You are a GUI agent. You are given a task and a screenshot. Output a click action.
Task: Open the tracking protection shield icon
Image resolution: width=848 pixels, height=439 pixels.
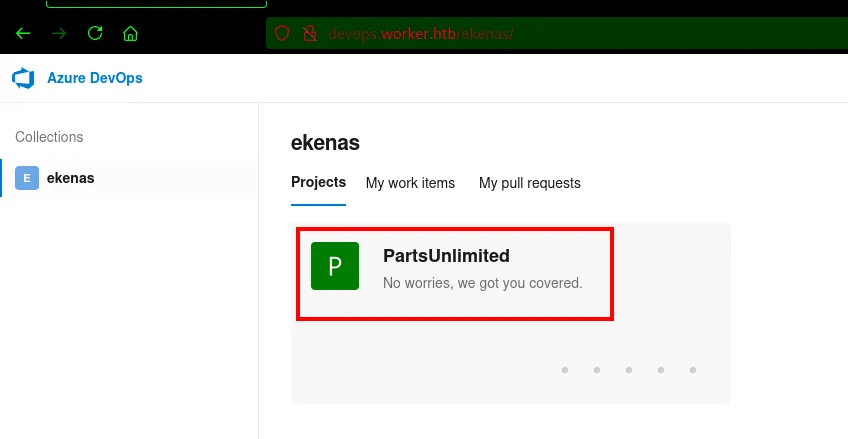pyautogui.click(x=282, y=33)
